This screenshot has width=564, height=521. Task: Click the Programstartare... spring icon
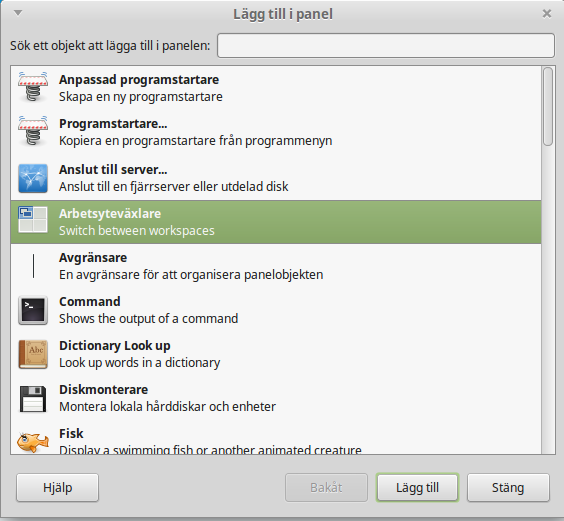pos(33,131)
